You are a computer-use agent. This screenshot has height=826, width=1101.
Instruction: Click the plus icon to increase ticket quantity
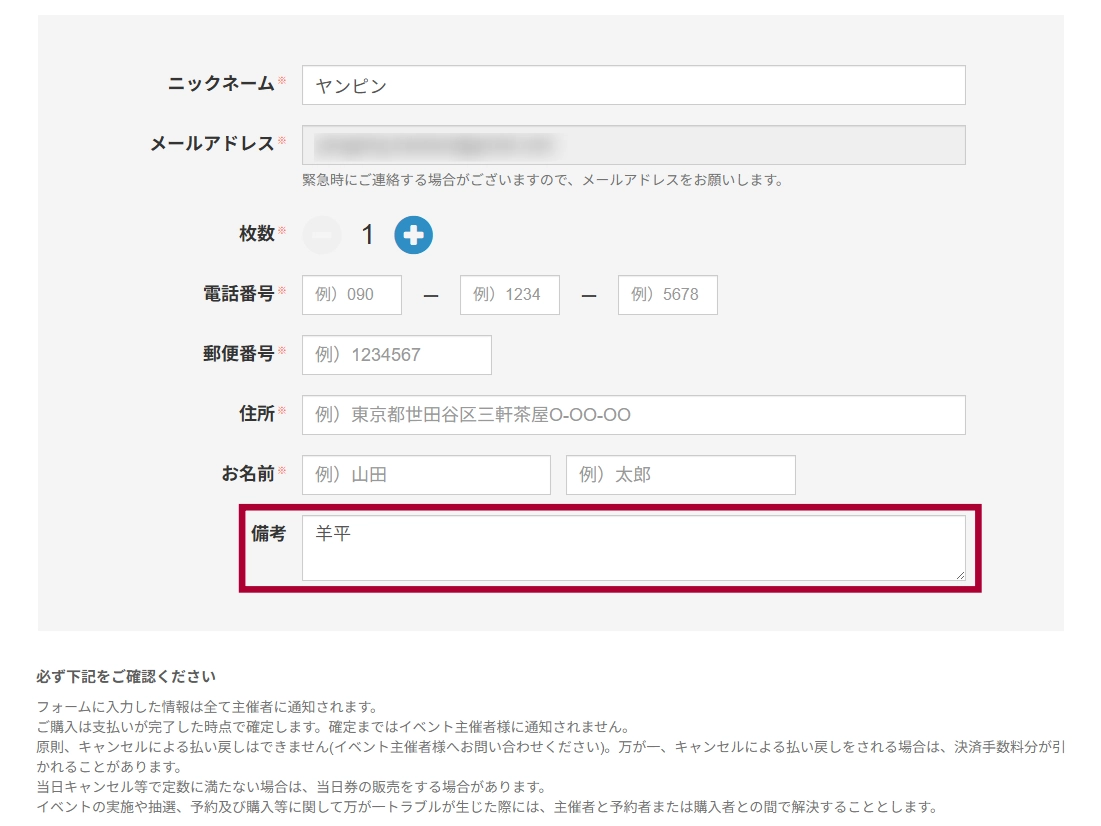[x=413, y=235]
